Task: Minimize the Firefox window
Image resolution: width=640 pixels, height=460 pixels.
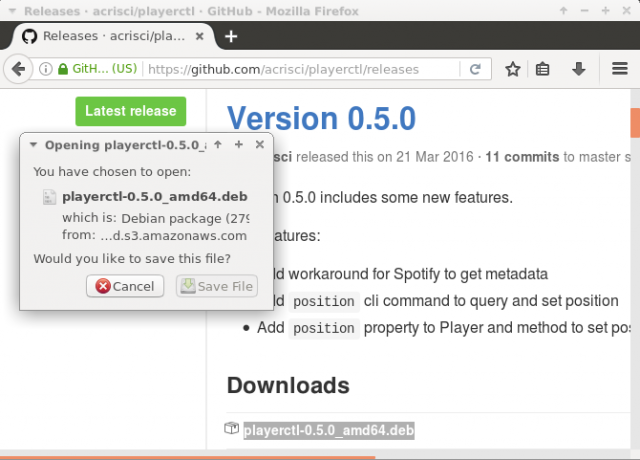Action: pos(584,11)
